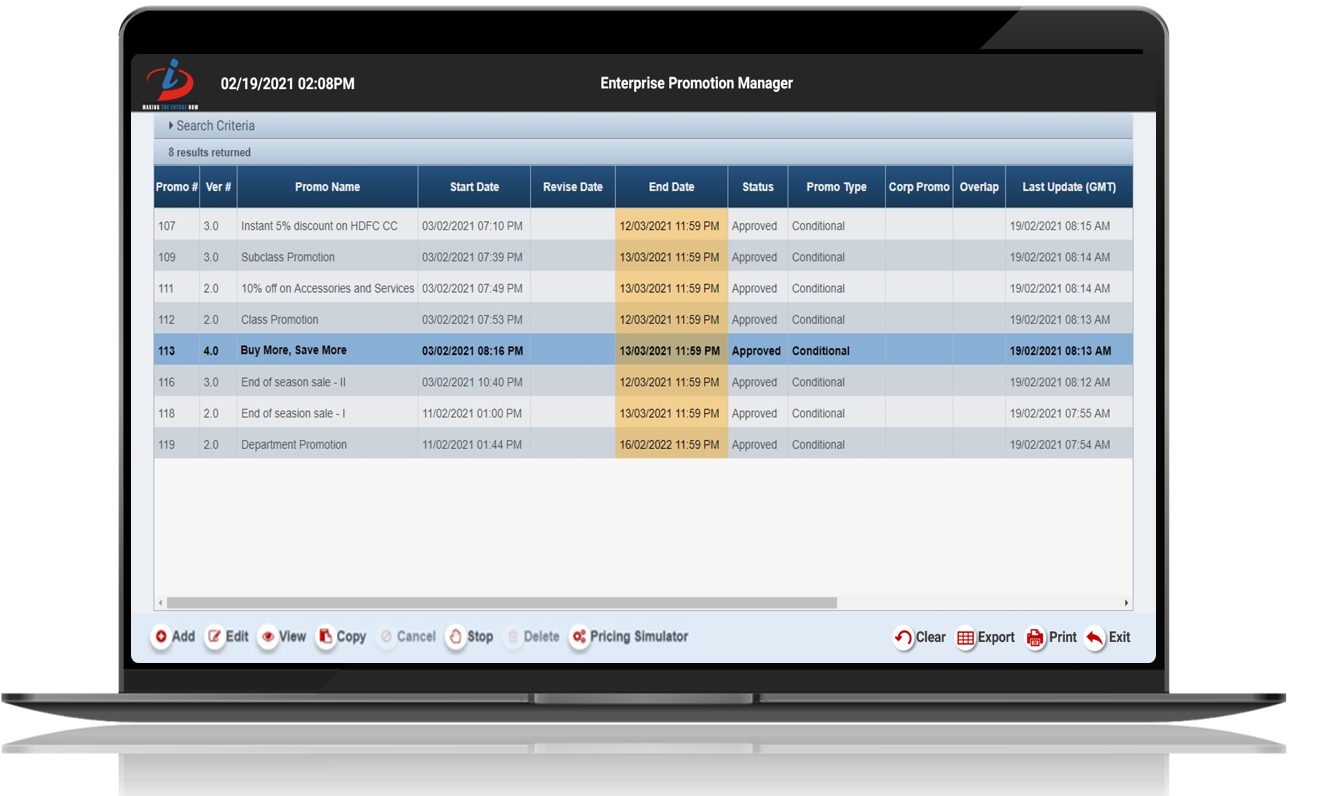
Task: Sort by Start Date column header
Action: coord(474,187)
